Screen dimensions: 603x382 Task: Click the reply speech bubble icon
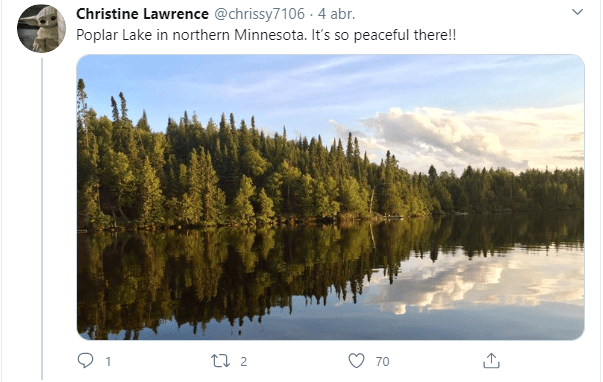pyautogui.click(x=85, y=361)
